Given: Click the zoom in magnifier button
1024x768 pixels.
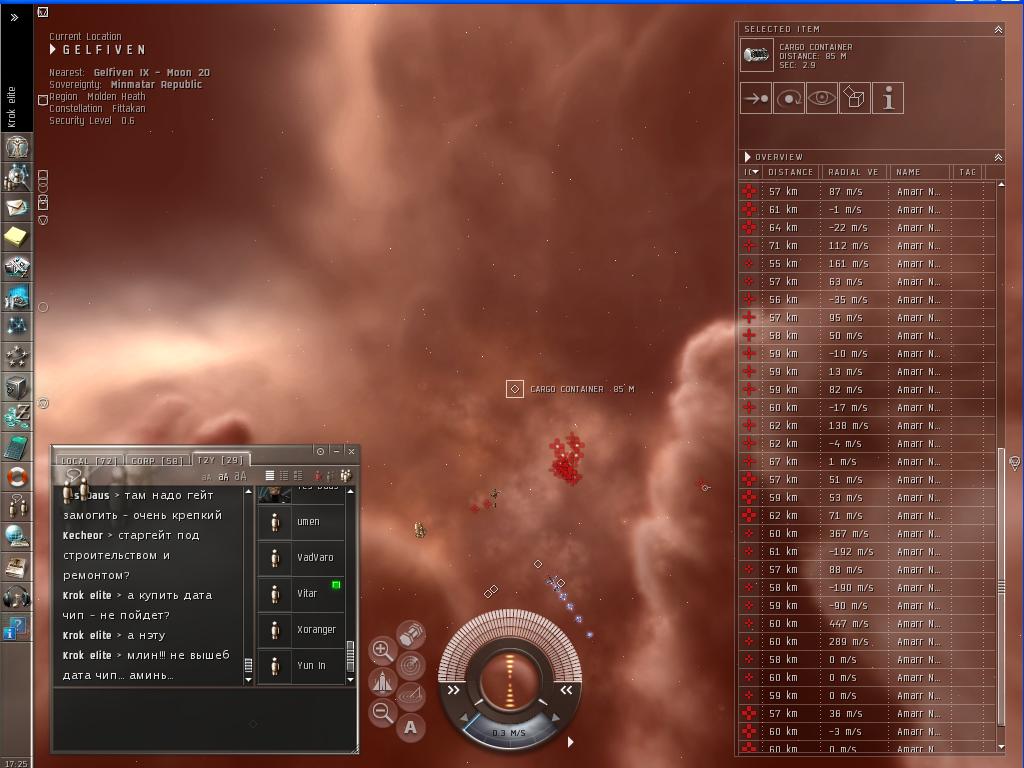Looking at the screenshot, I should coord(382,651).
